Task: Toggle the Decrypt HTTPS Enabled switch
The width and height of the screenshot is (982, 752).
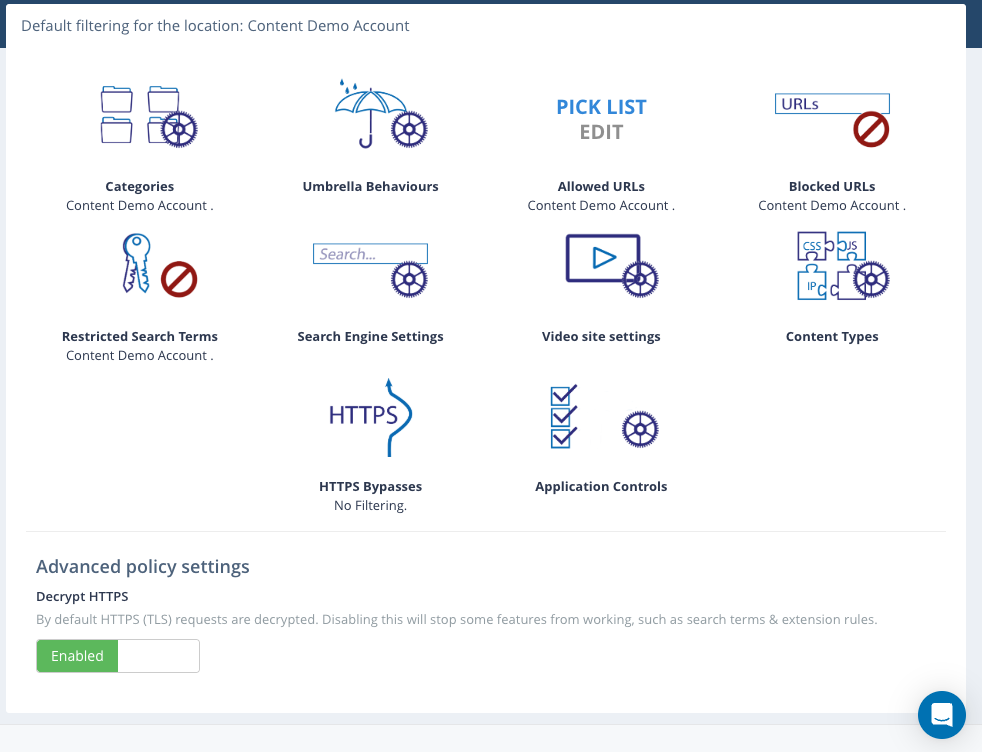Action: click(78, 656)
